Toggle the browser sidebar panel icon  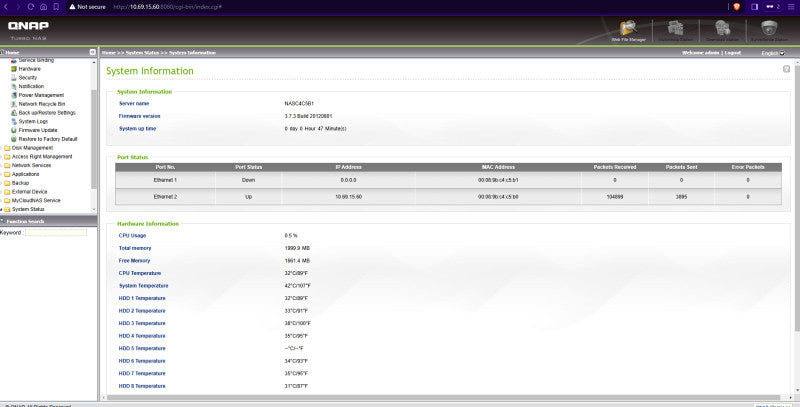tap(755, 7)
